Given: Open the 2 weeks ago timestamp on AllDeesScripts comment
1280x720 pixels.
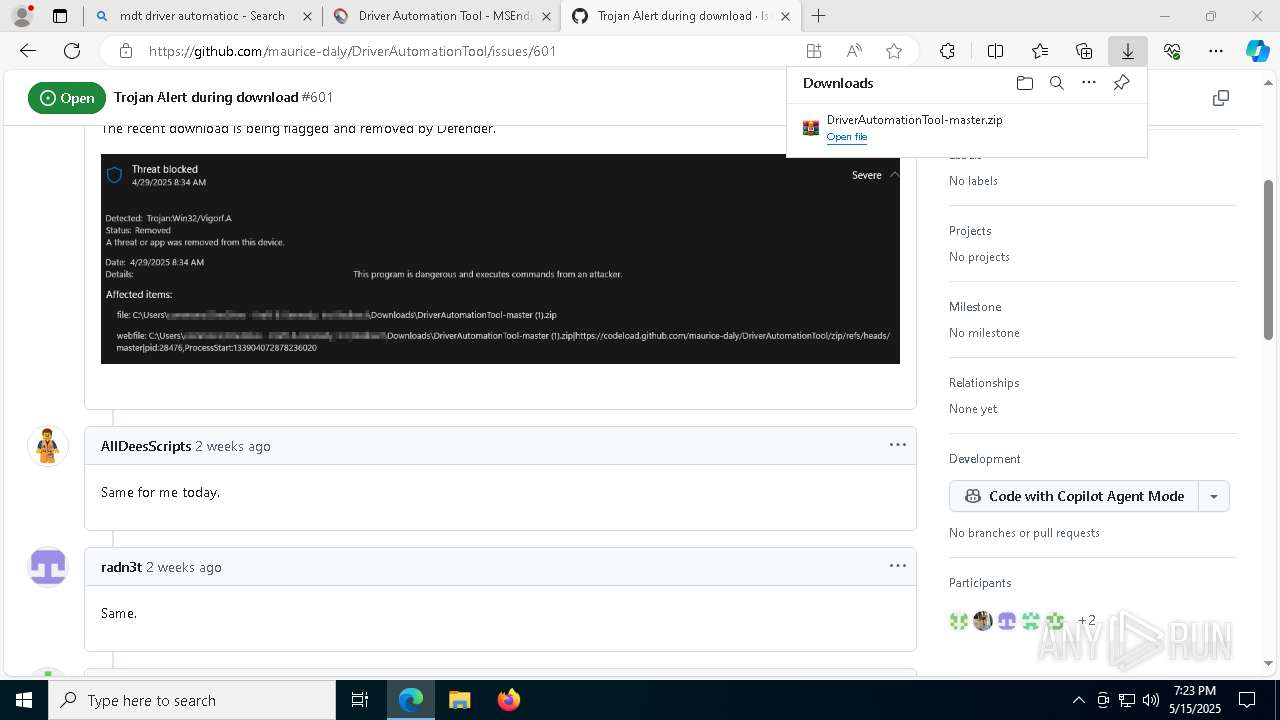Looking at the screenshot, I should point(233,446).
